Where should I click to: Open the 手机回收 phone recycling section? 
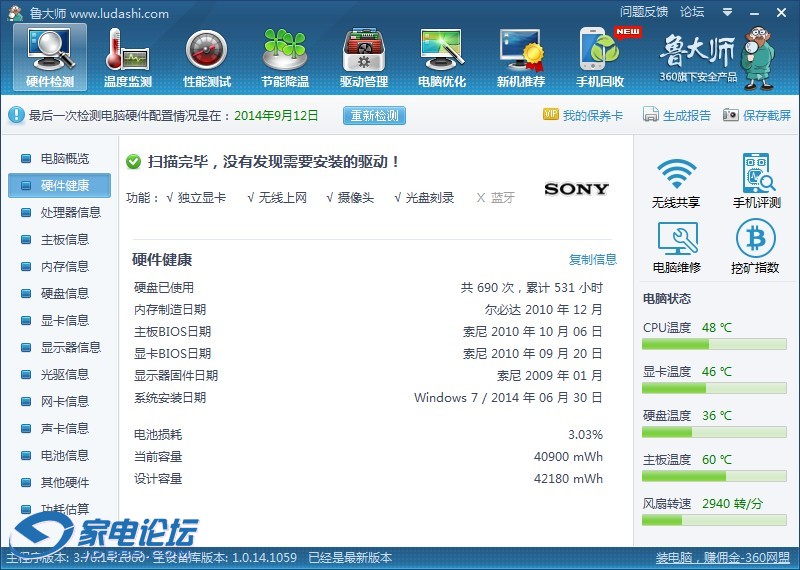(x=600, y=58)
